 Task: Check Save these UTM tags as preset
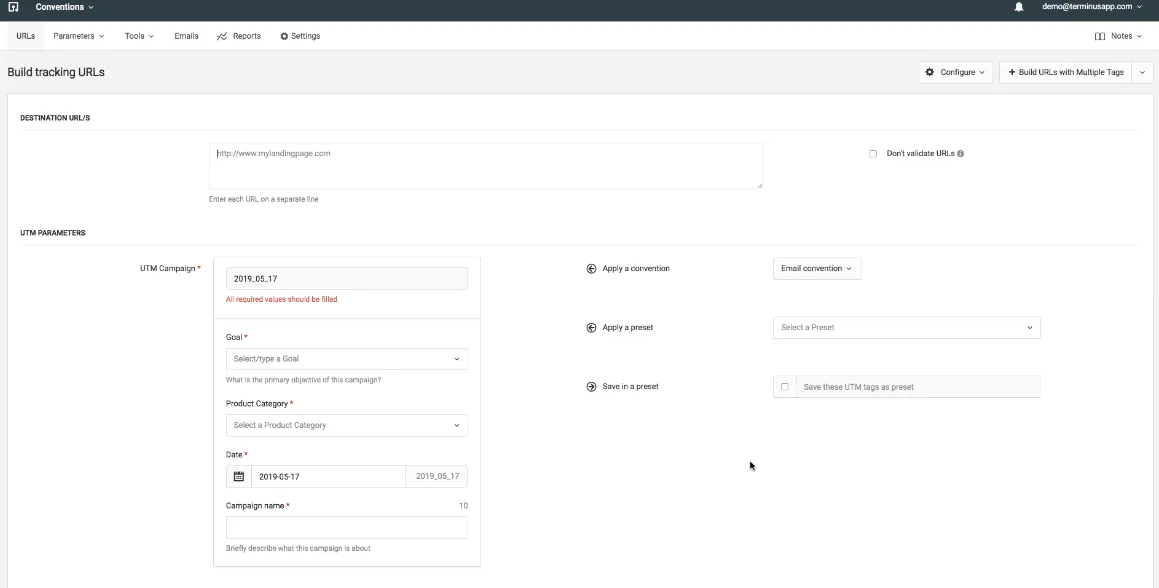(784, 386)
